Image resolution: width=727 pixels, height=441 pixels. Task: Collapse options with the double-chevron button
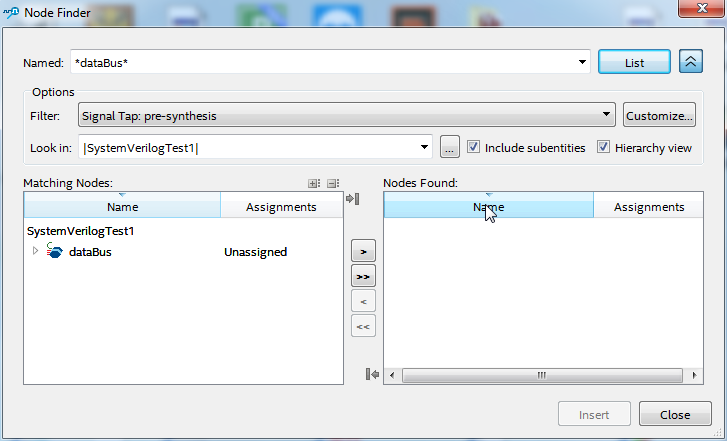pyautogui.click(x=691, y=62)
